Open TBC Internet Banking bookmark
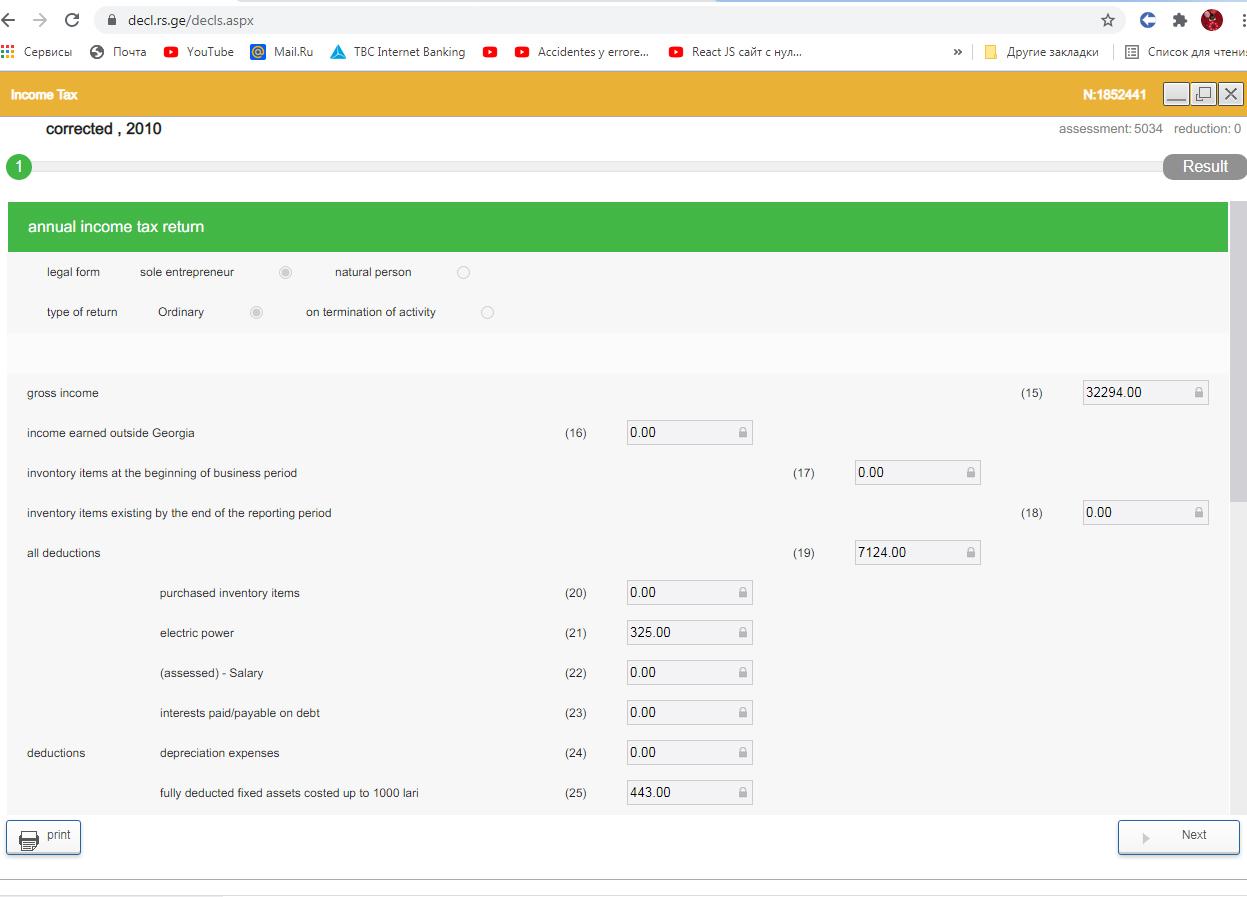Viewport: 1247px width, 897px height. click(398, 52)
